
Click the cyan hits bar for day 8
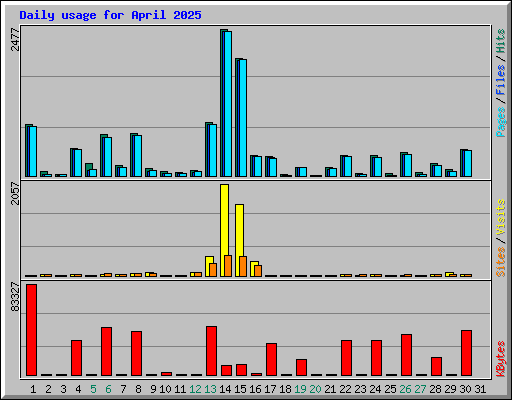[138, 156]
